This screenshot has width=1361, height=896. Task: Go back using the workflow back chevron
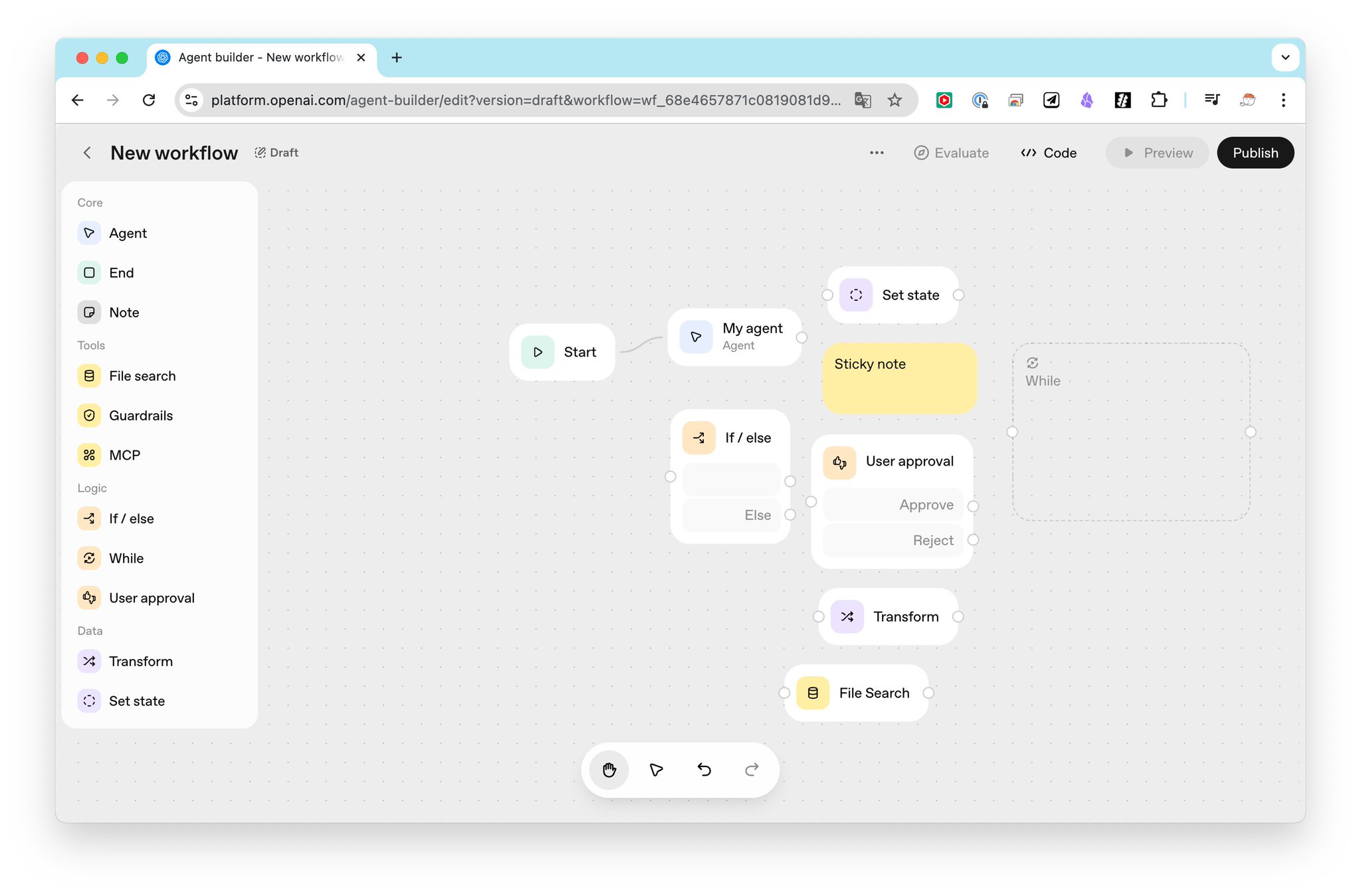[87, 153]
